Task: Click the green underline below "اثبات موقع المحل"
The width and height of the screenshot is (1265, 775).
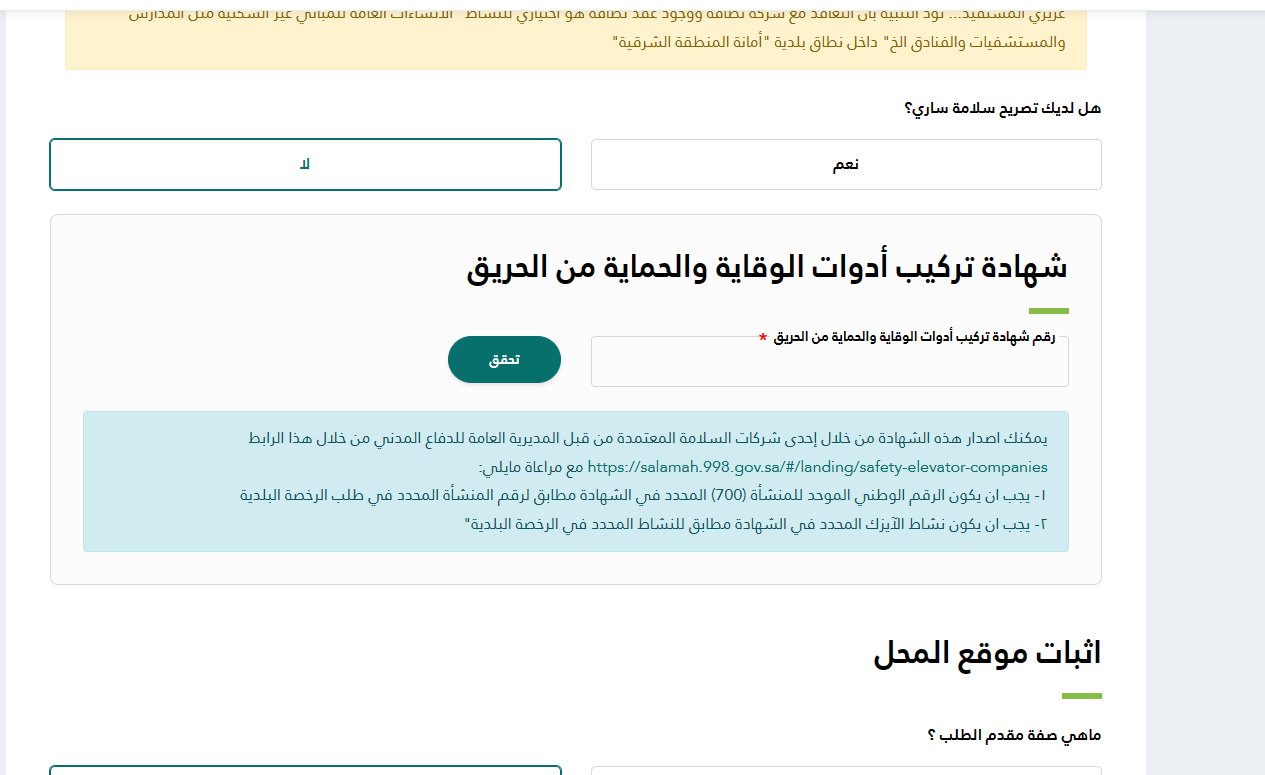Action: pos(1081,692)
